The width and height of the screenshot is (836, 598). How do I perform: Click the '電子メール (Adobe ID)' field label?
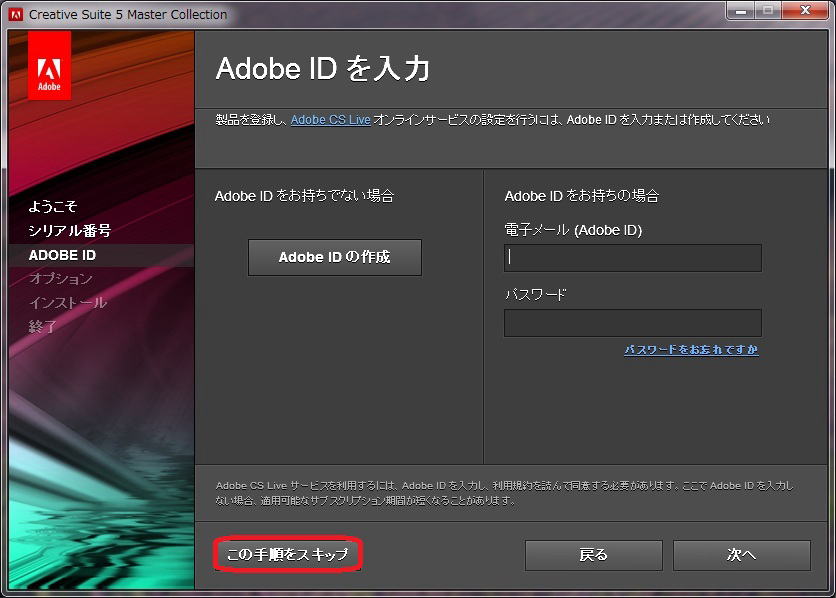tap(573, 230)
